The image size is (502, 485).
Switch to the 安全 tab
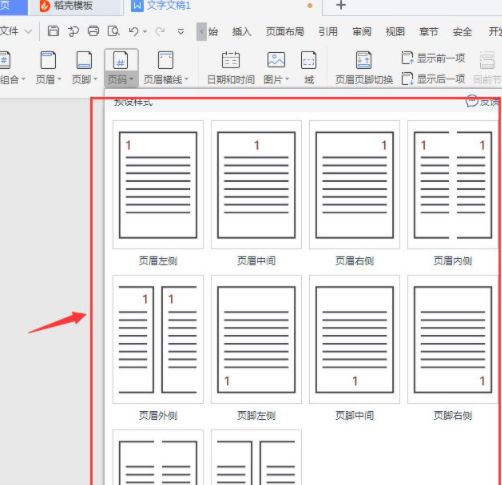462,32
